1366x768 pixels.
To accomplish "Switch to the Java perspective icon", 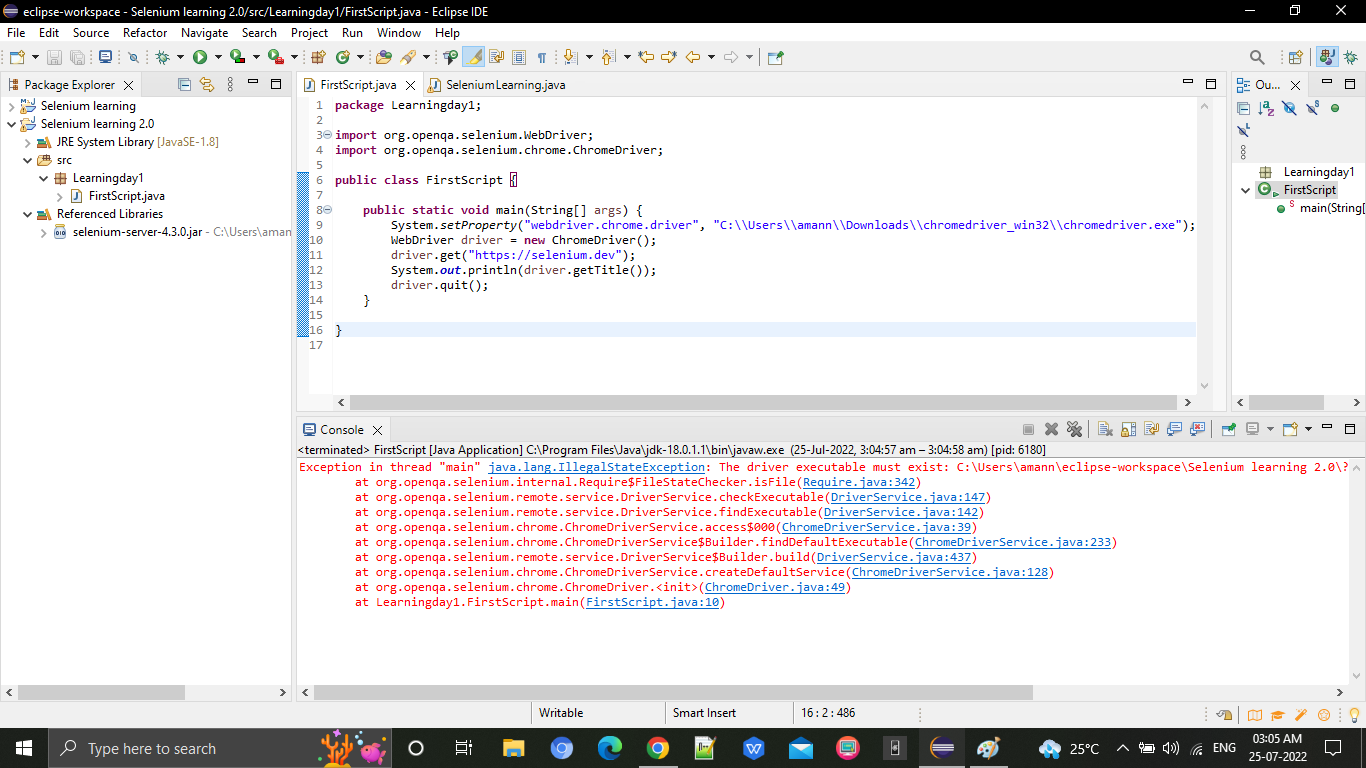I will [x=1327, y=57].
